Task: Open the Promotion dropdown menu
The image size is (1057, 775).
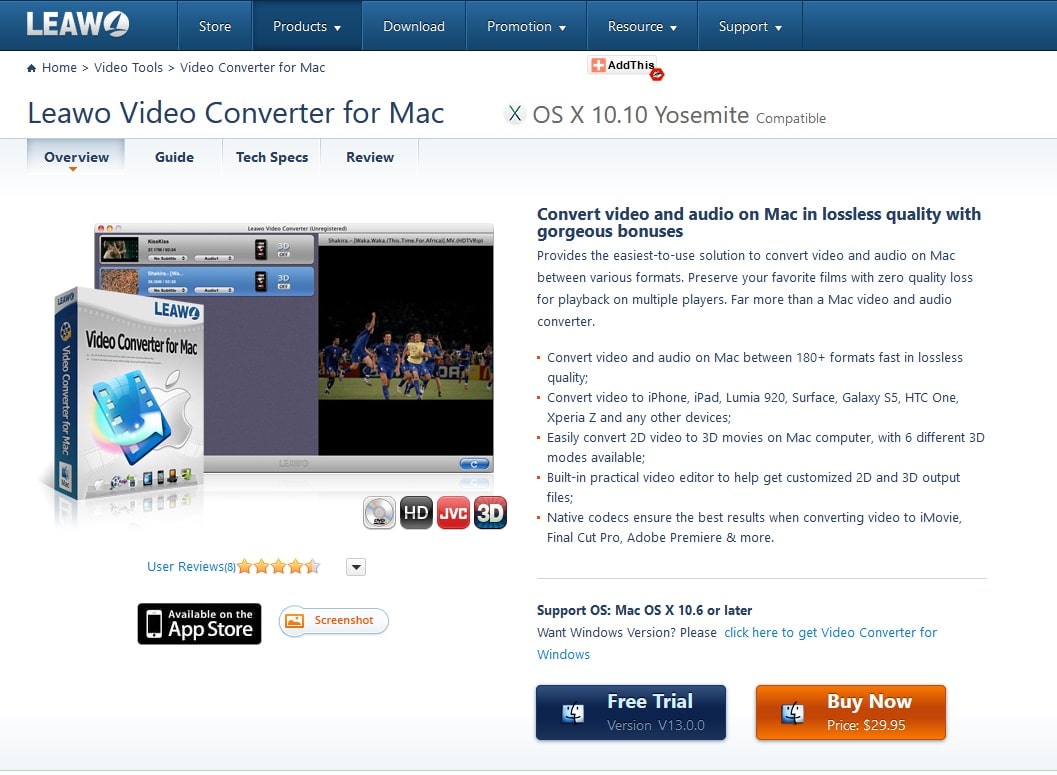Action: (x=526, y=26)
